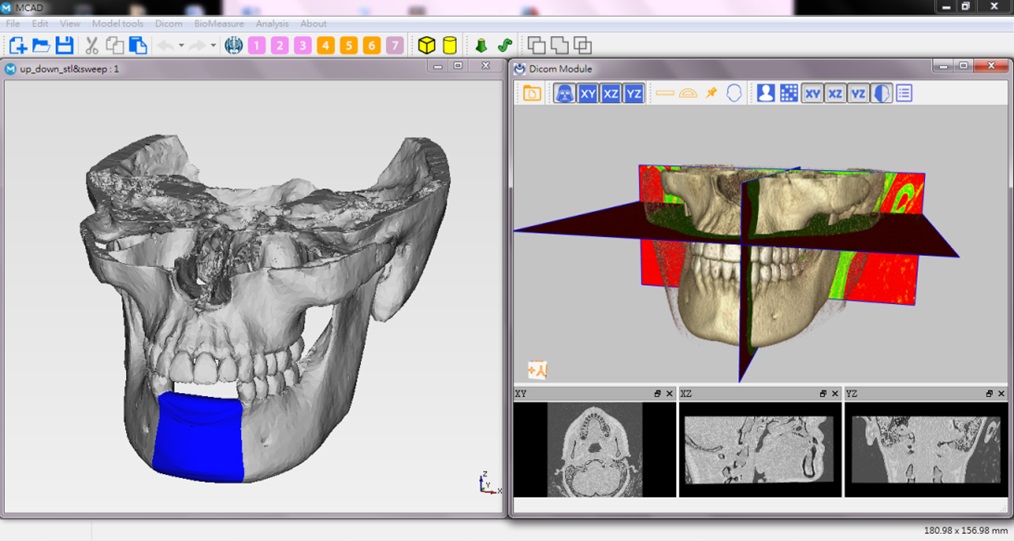Click the yellow cube primitive icon
This screenshot has width=1014, height=541.
426,45
